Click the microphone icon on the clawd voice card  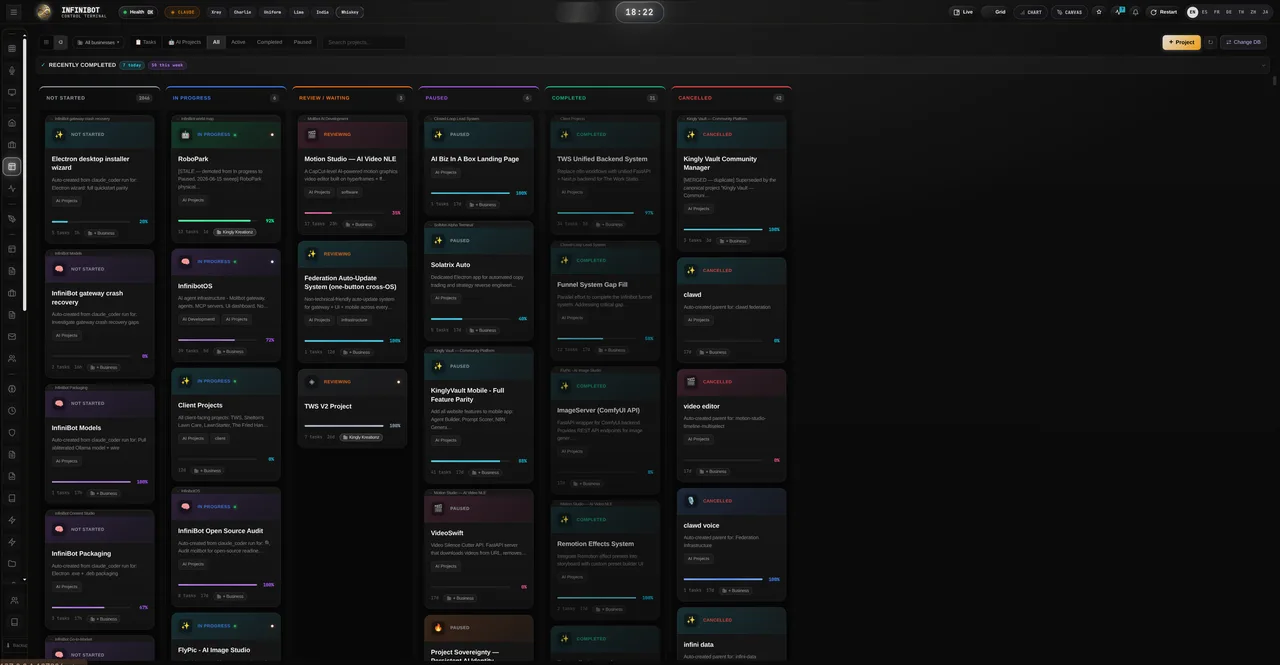point(691,501)
